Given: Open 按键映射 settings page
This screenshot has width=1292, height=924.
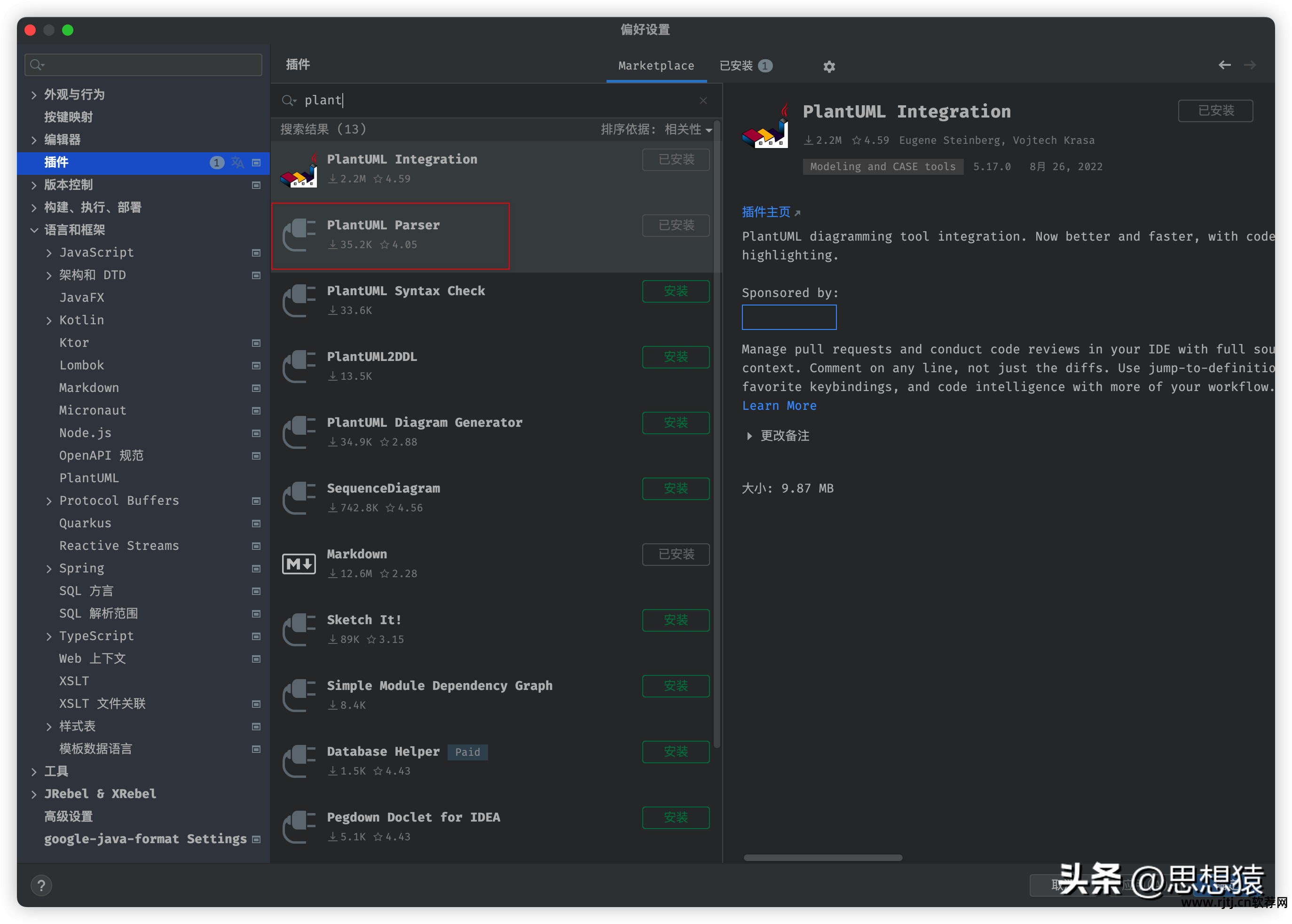Looking at the screenshot, I should [x=68, y=117].
